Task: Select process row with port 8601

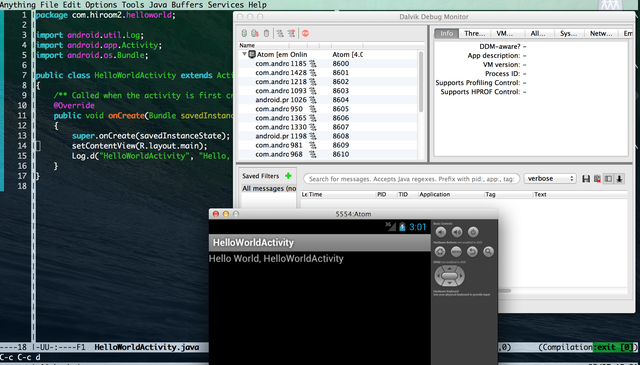Action: (329, 73)
